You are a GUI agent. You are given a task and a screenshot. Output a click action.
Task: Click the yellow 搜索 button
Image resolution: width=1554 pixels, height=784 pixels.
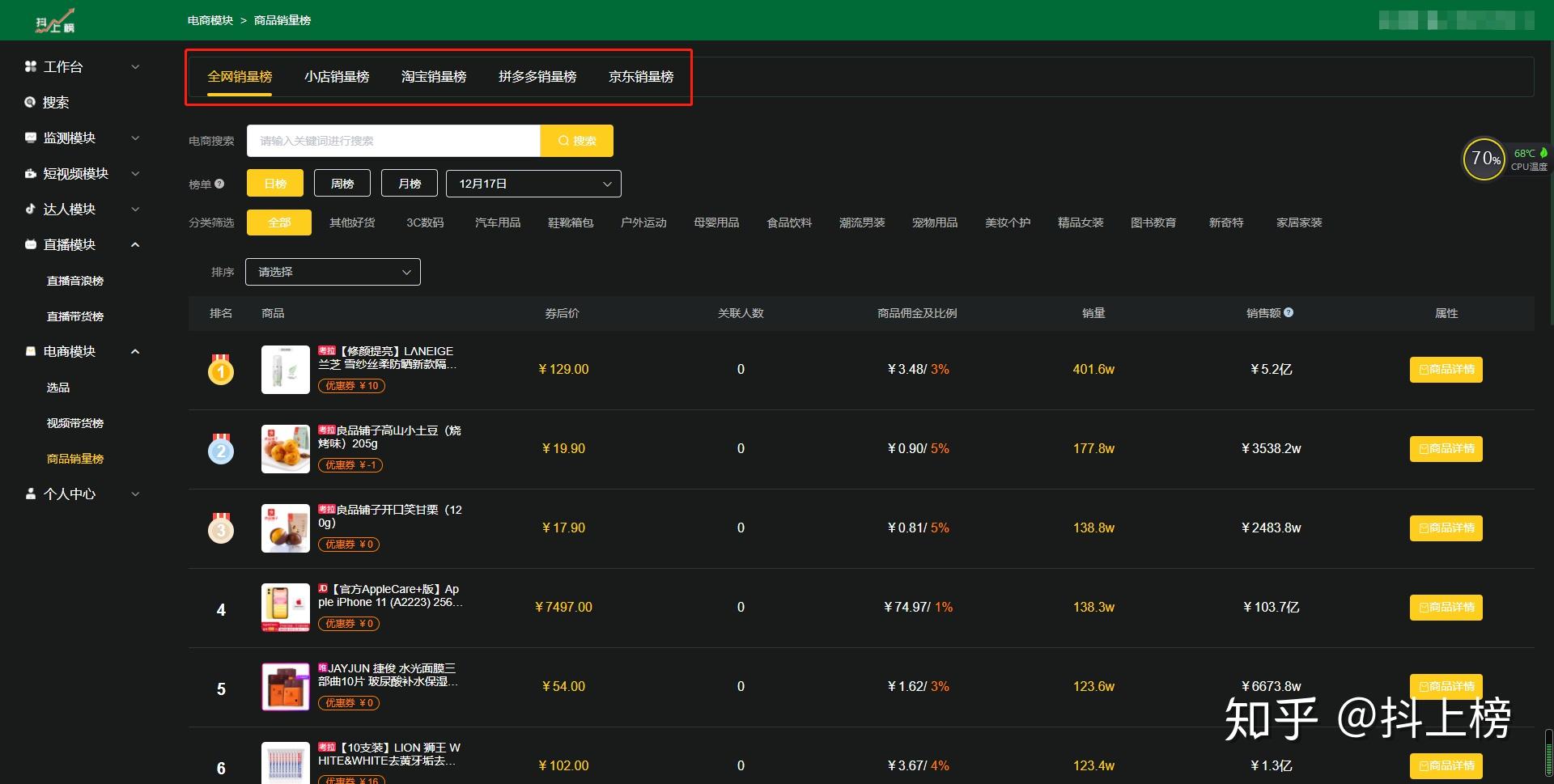click(576, 141)
